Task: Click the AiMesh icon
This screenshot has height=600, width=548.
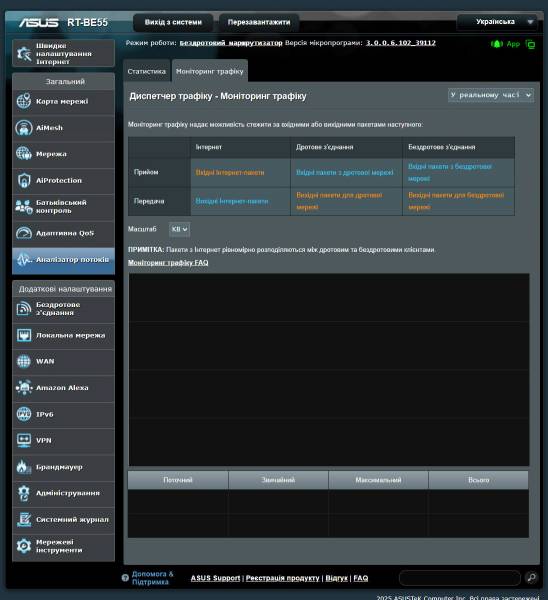Action: 24,128
